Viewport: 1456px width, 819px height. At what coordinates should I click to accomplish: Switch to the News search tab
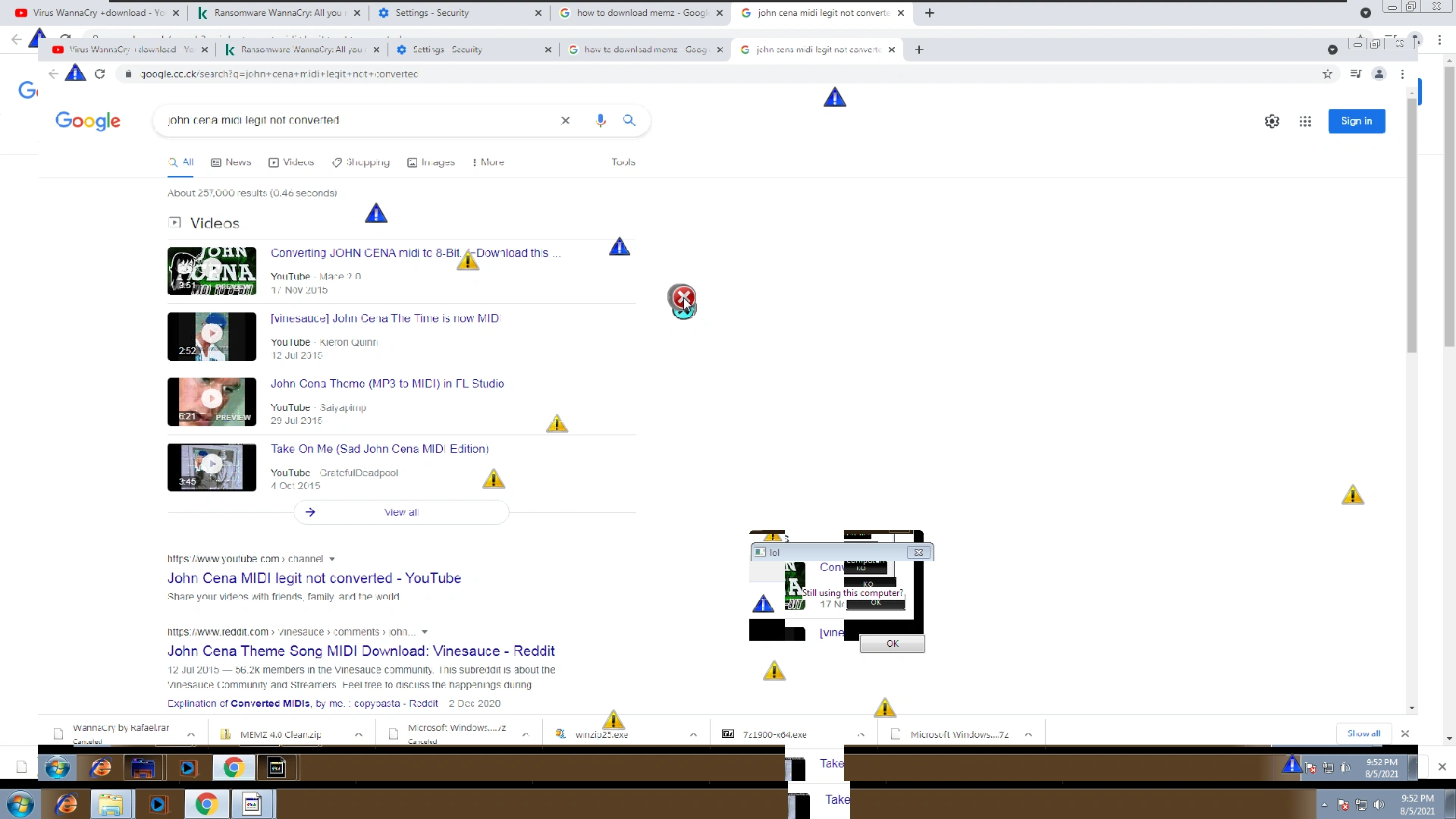231,162
